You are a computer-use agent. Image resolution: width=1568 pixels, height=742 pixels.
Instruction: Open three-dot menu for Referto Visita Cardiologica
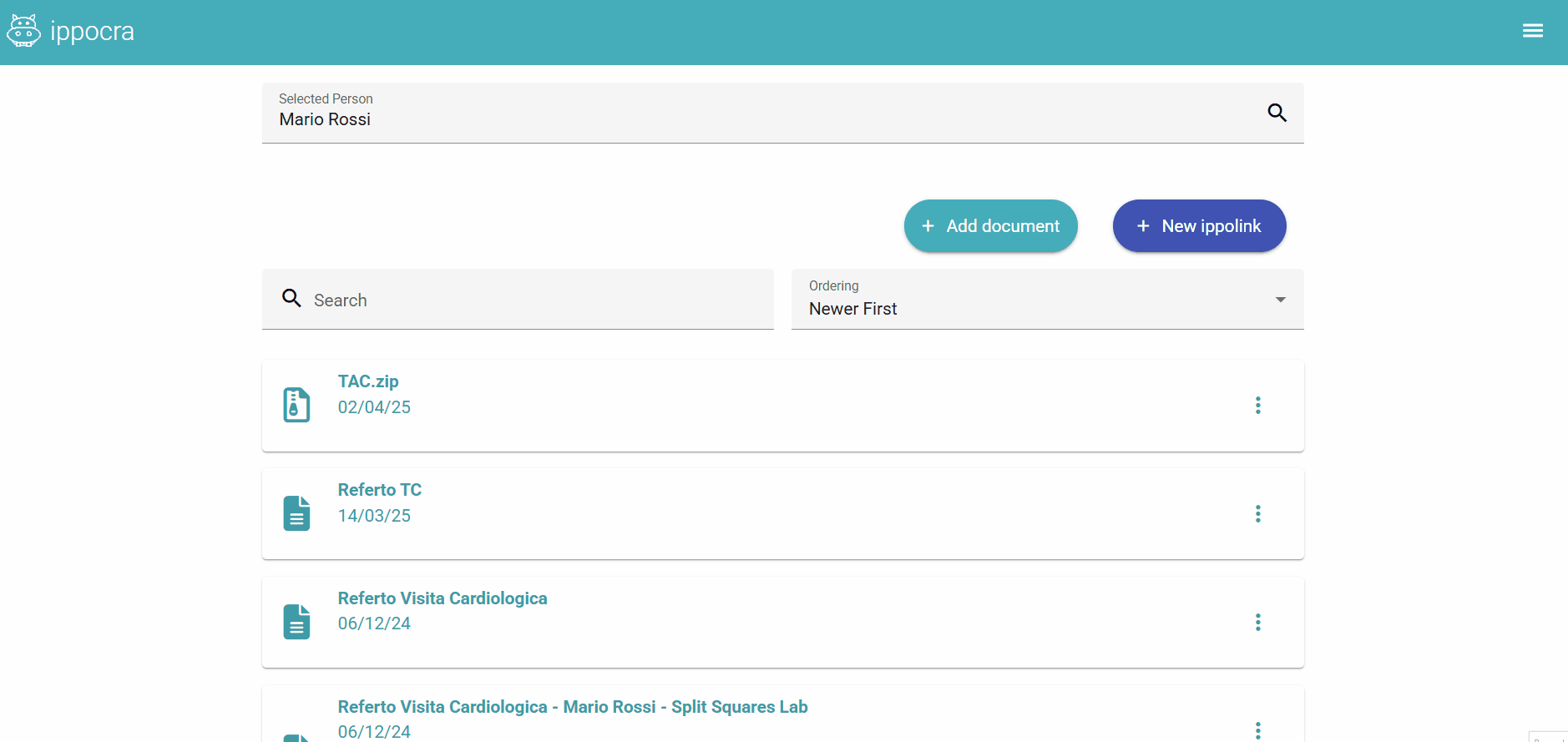tap(1258, 623)
